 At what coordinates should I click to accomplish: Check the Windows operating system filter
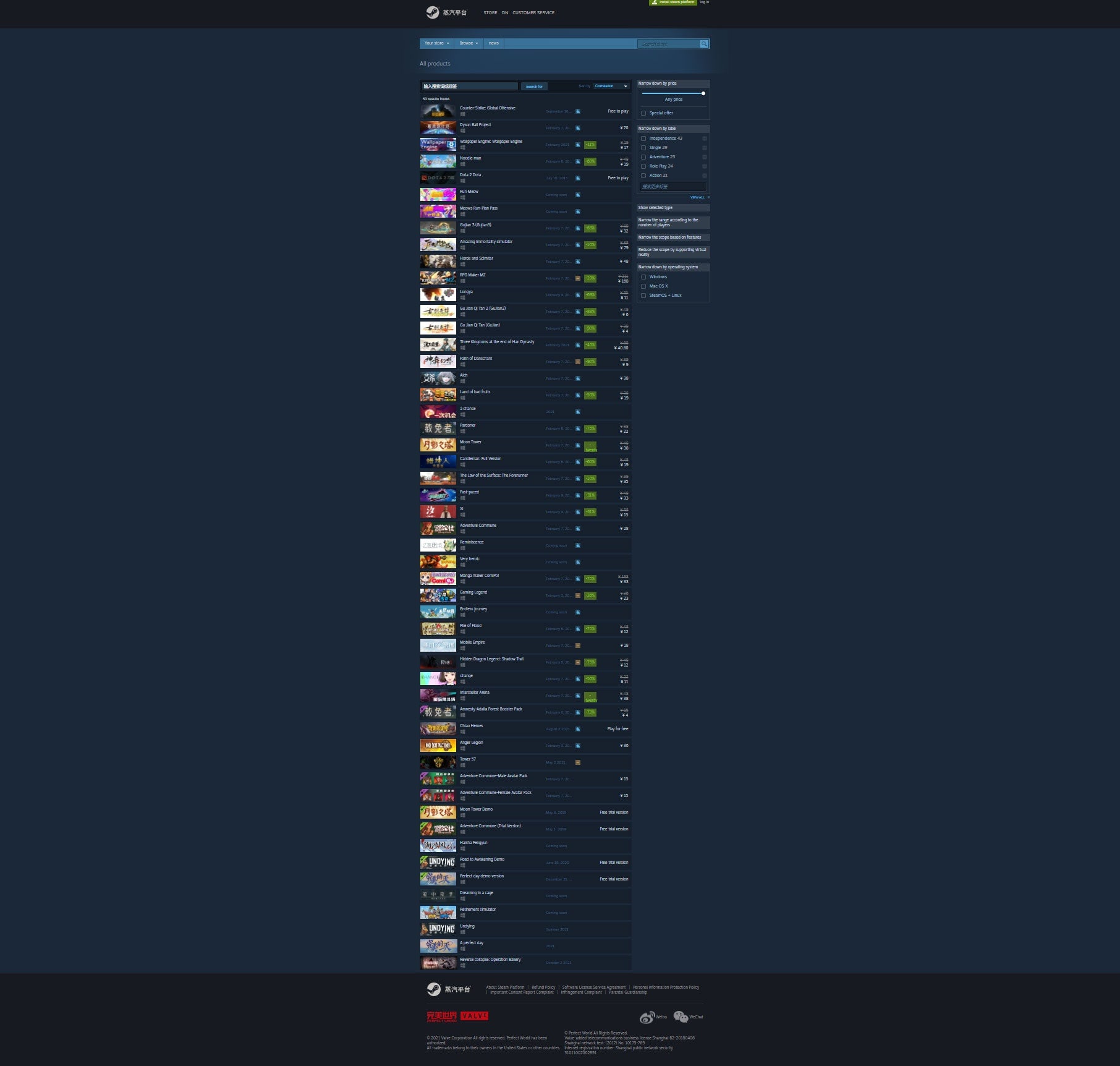pos(643,277)
